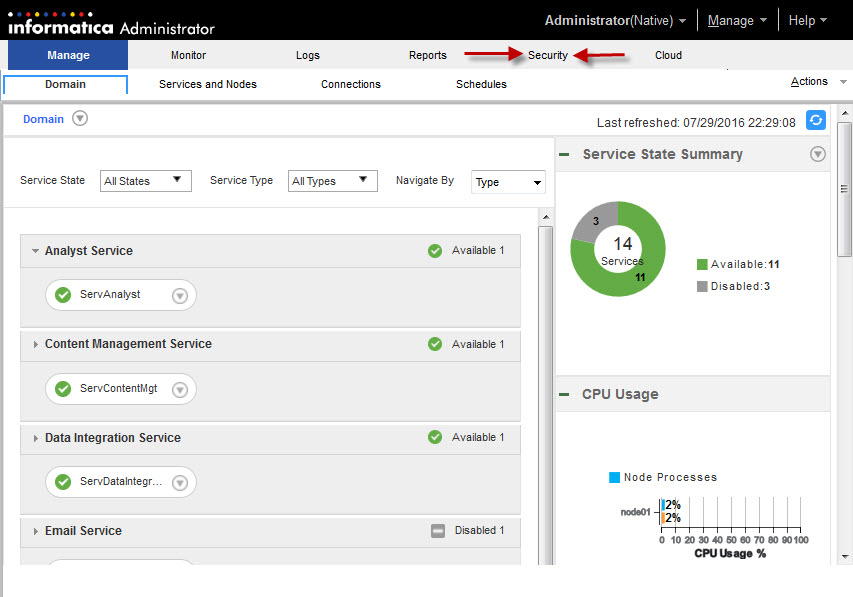Click Analyst Service available status icon

(435, 251)
